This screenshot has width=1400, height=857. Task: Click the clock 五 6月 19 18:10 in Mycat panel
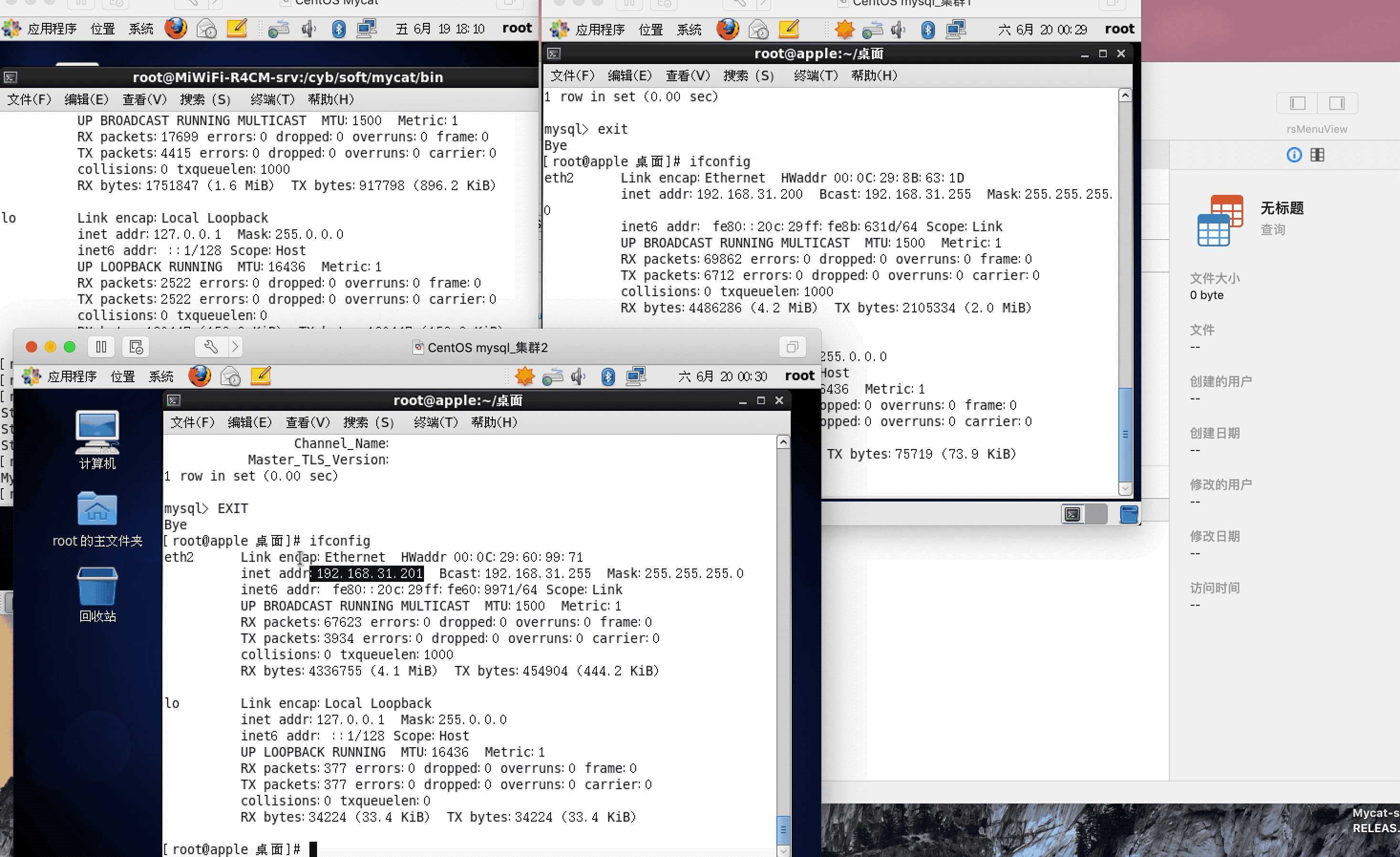point(440,28)
